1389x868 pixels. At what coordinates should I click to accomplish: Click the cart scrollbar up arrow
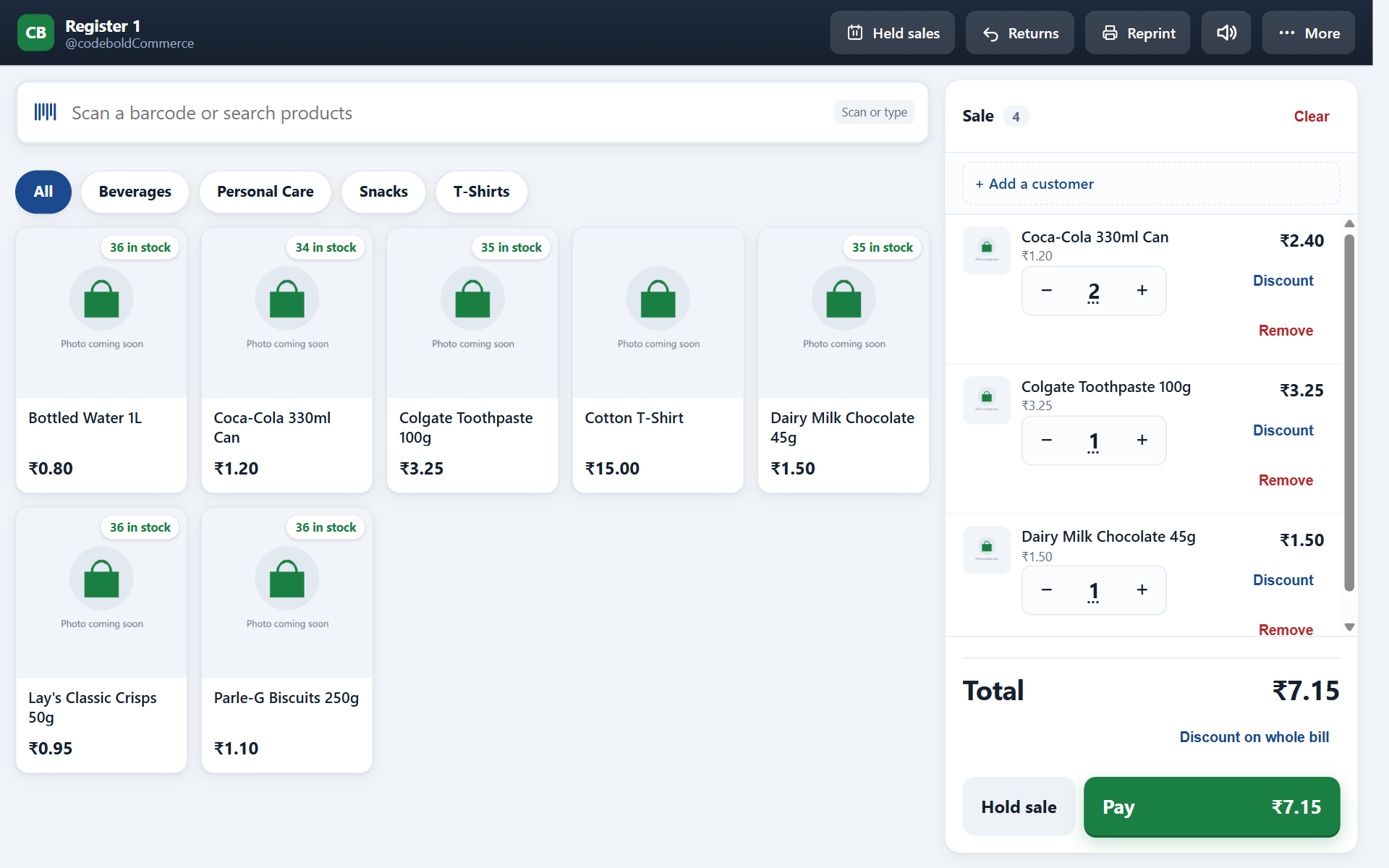click(x=1349, y=224)
